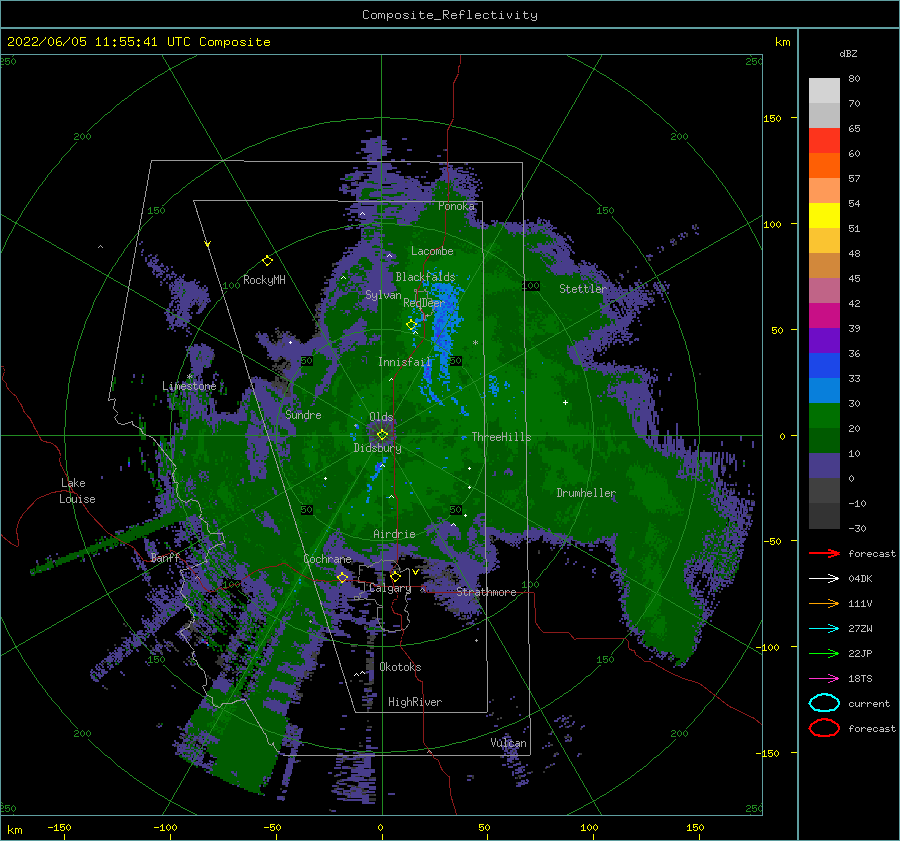900x841 pixels.
Task: Click the Composite_Reflectivity title text
Action: point(450,15)
